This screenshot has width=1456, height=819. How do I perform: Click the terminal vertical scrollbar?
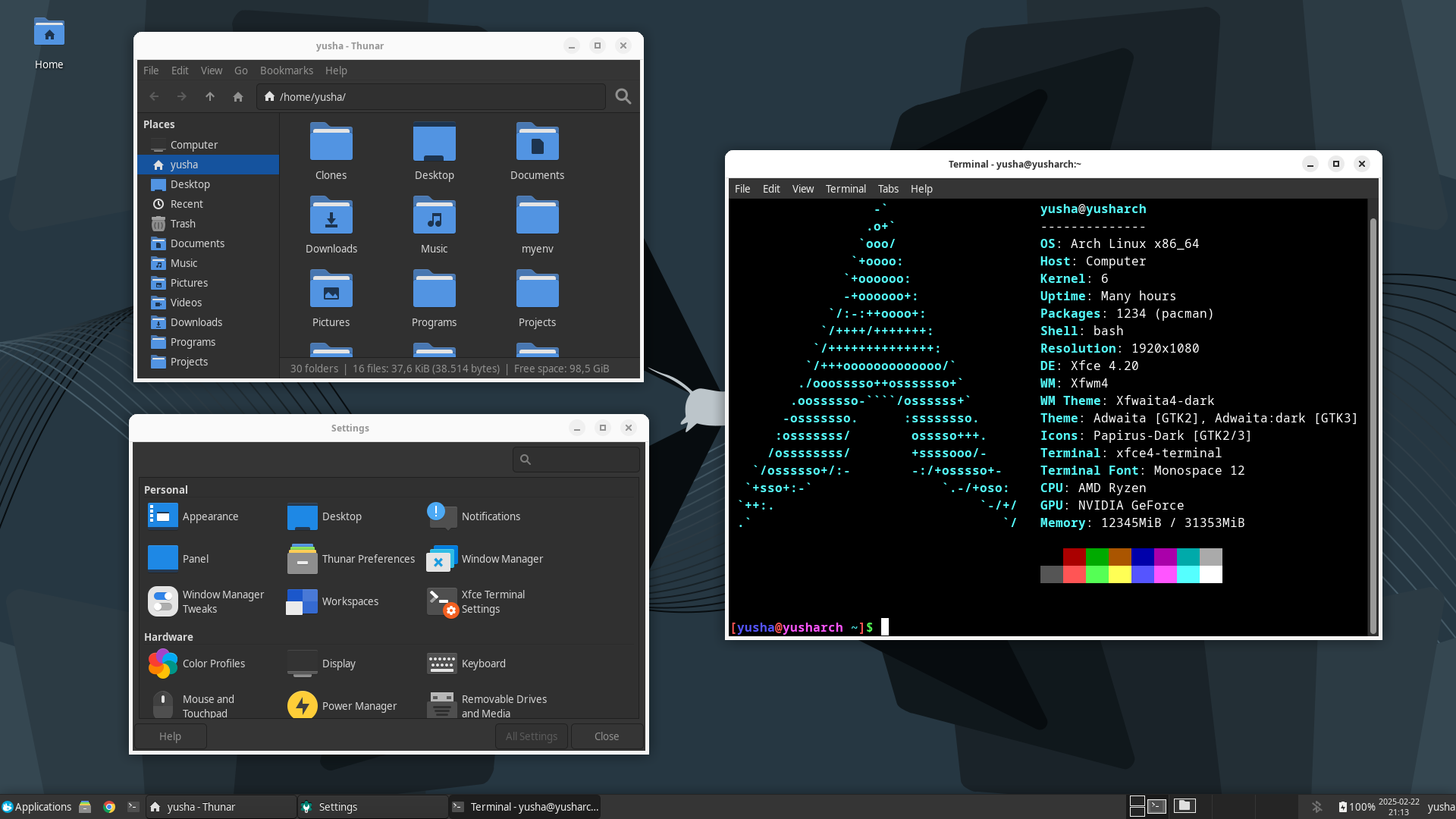click(1373, 425)
